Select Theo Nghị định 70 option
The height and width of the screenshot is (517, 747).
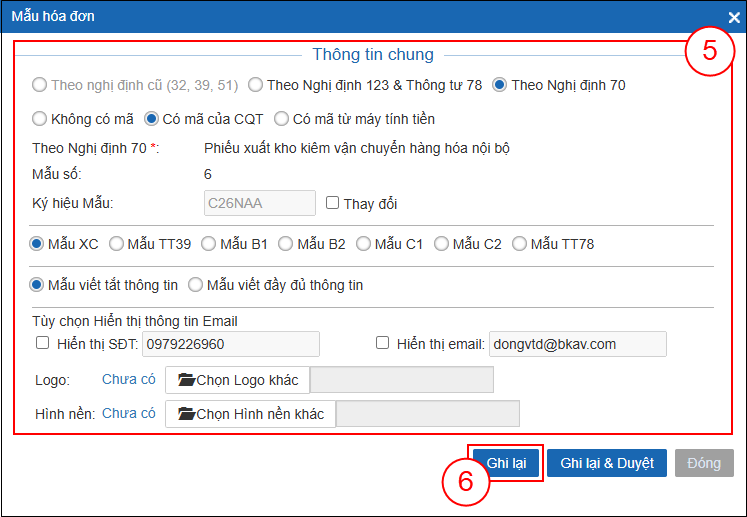(500, 85)
